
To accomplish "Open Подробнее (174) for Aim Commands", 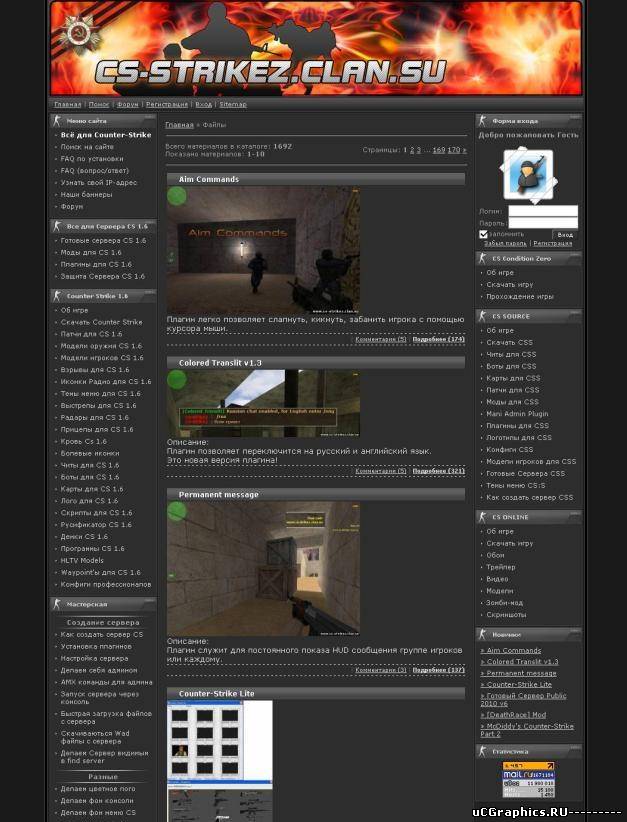I will tap(438, 339).
